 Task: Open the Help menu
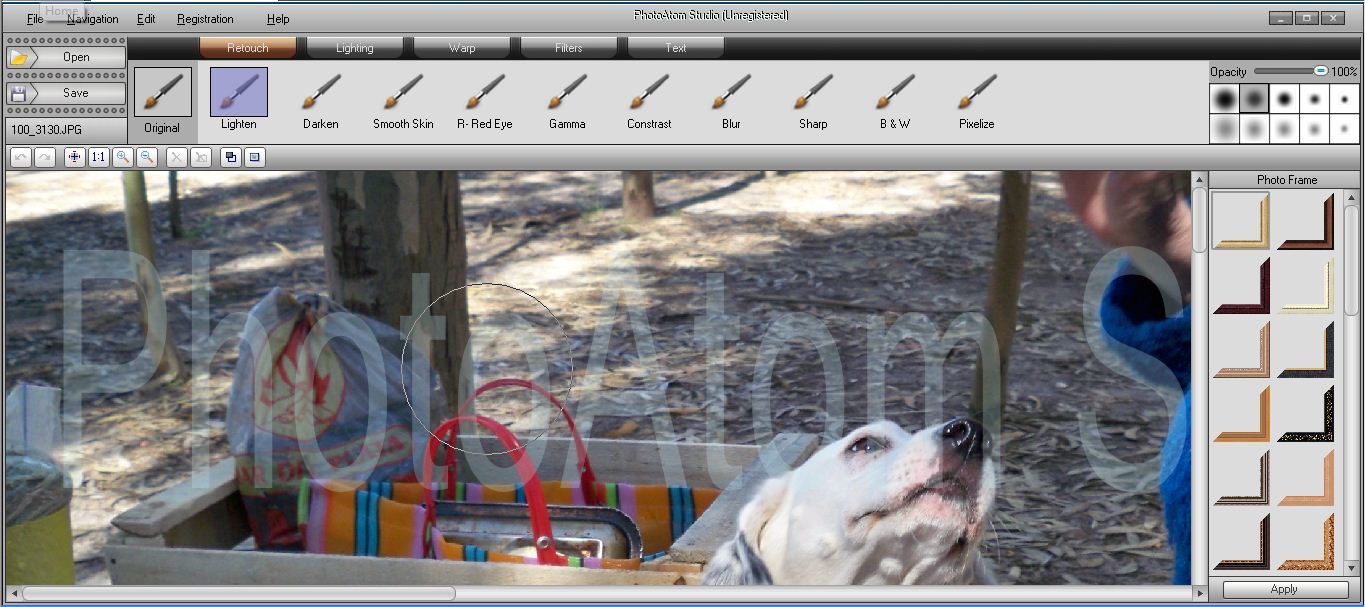coord(278,19)
